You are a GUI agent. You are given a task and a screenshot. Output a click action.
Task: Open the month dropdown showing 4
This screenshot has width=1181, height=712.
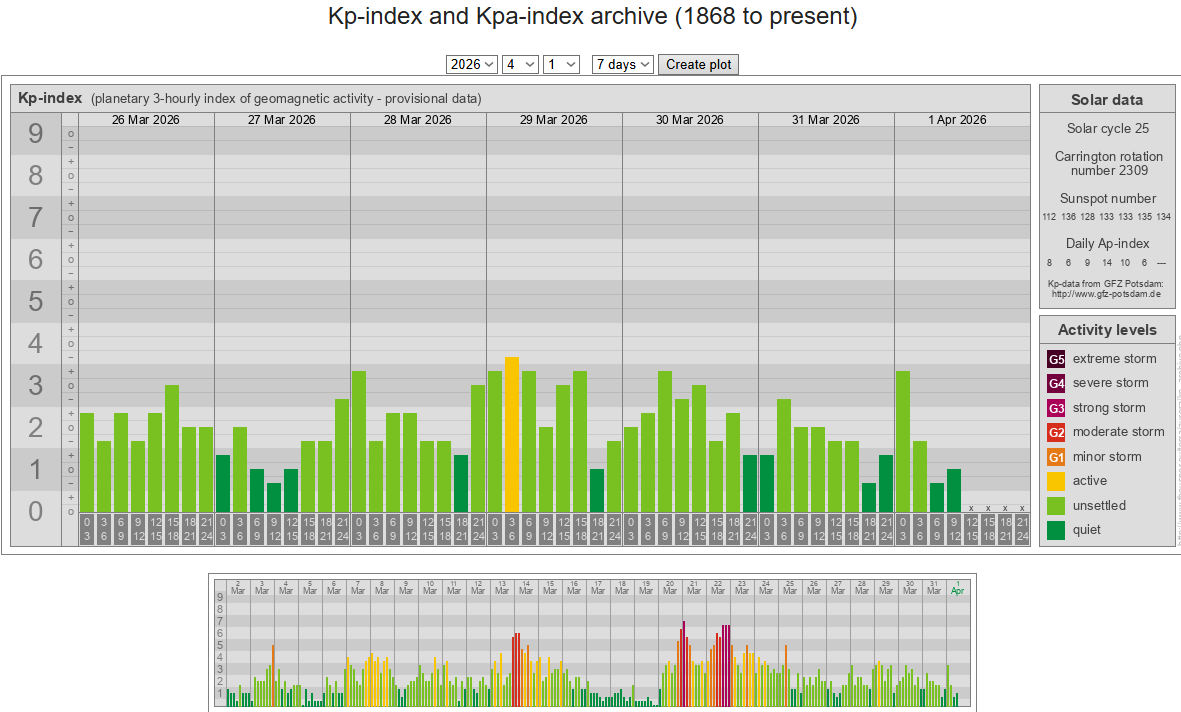[520, 64]
